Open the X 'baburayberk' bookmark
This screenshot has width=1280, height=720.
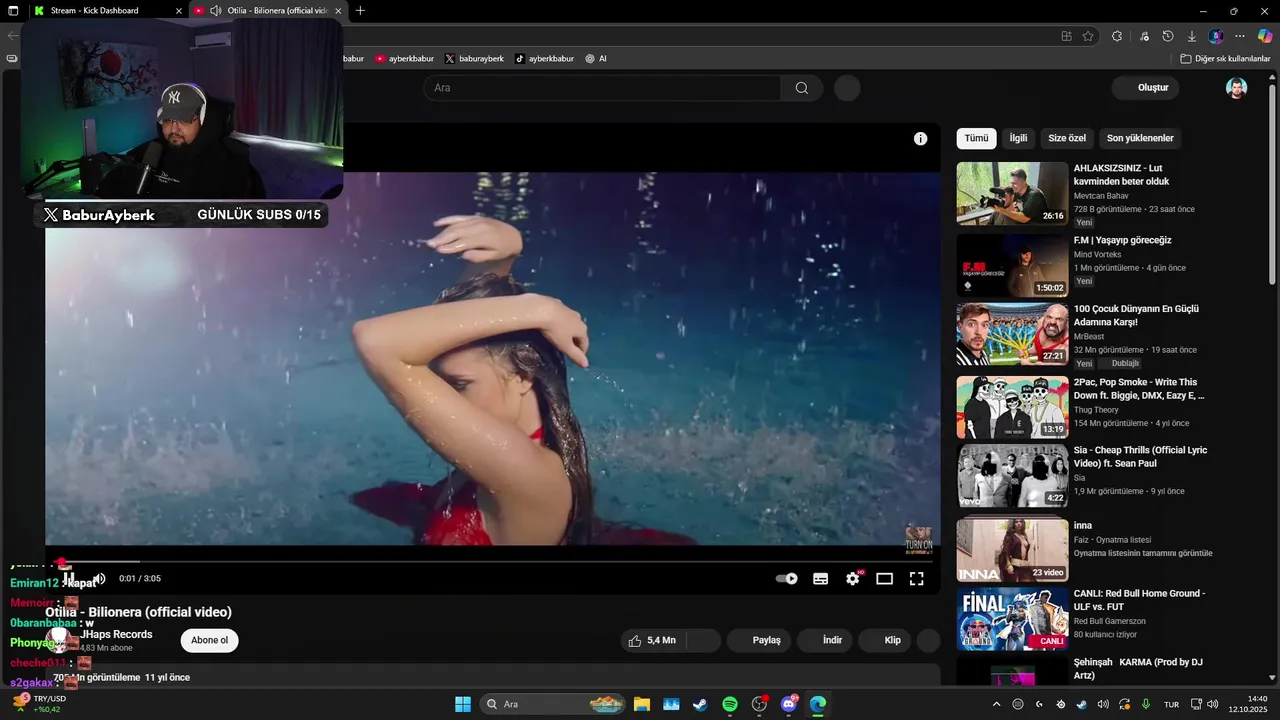point(474,59)
